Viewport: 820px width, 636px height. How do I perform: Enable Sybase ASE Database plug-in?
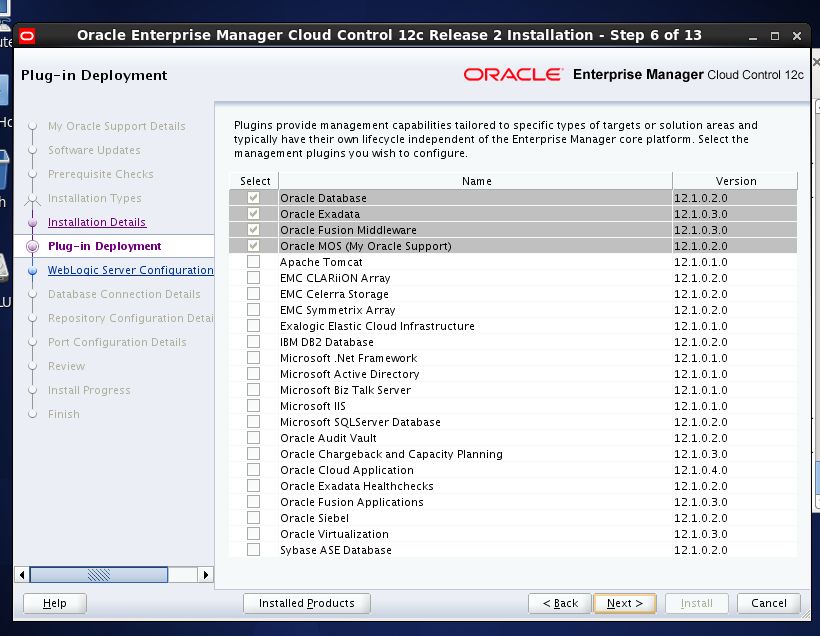[254, 550]
